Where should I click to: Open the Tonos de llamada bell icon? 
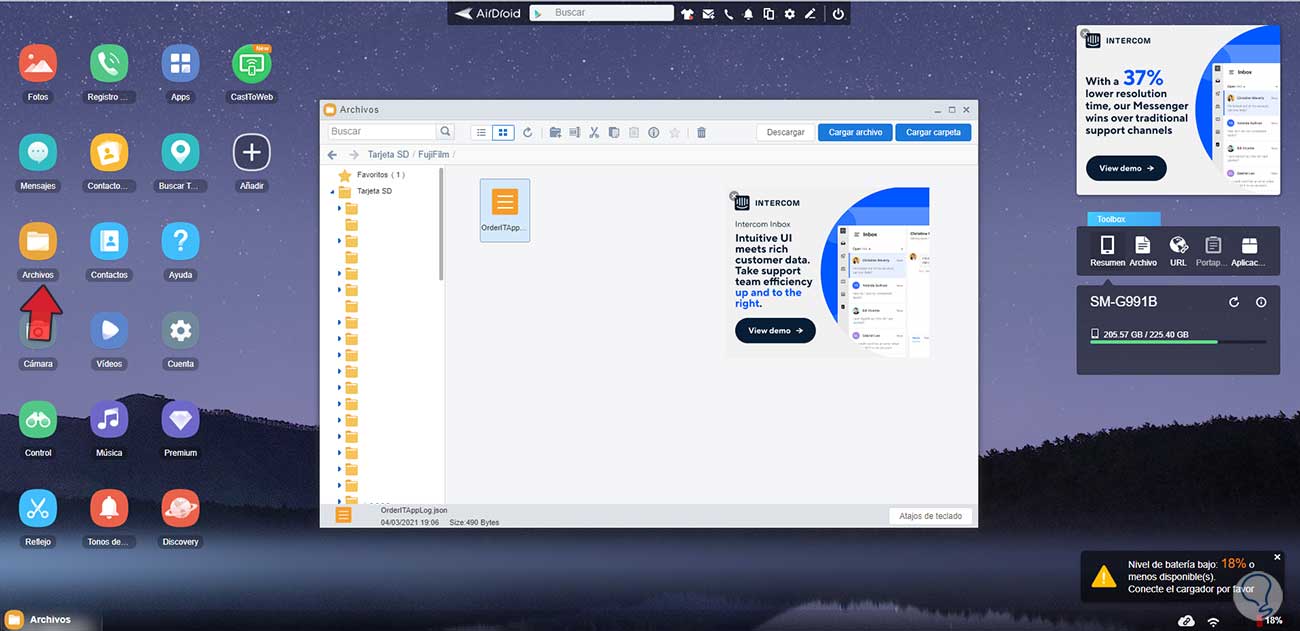coord(109,508)
